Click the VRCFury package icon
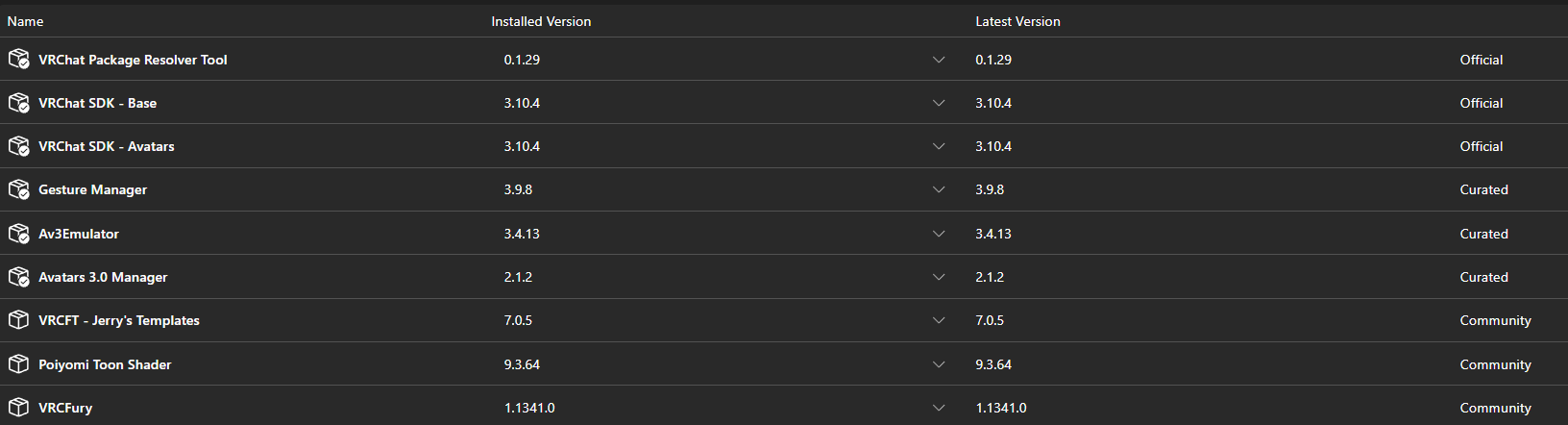 [x=18, y=408]
